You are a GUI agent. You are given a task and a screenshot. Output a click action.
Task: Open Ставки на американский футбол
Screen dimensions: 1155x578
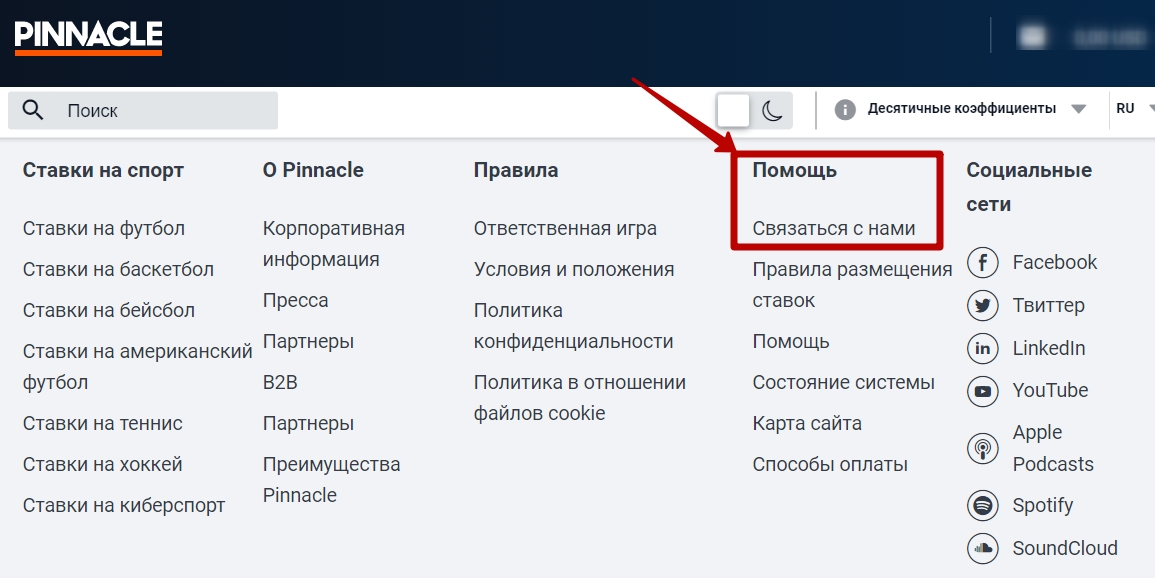pyautogui.click(x=138, y=367)
